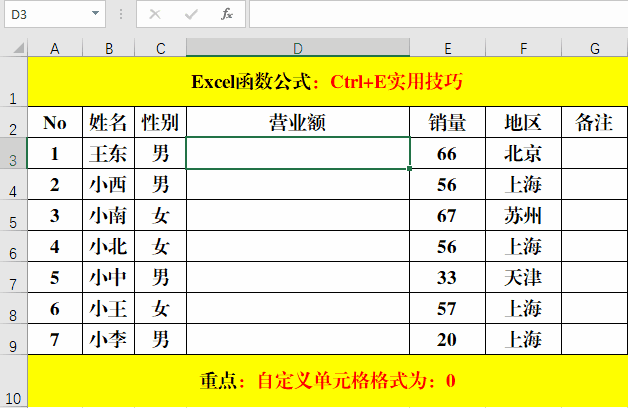Viewport: 628px width, 408px height.
Task: Click into the formula bar input
Action: point(439,14)
